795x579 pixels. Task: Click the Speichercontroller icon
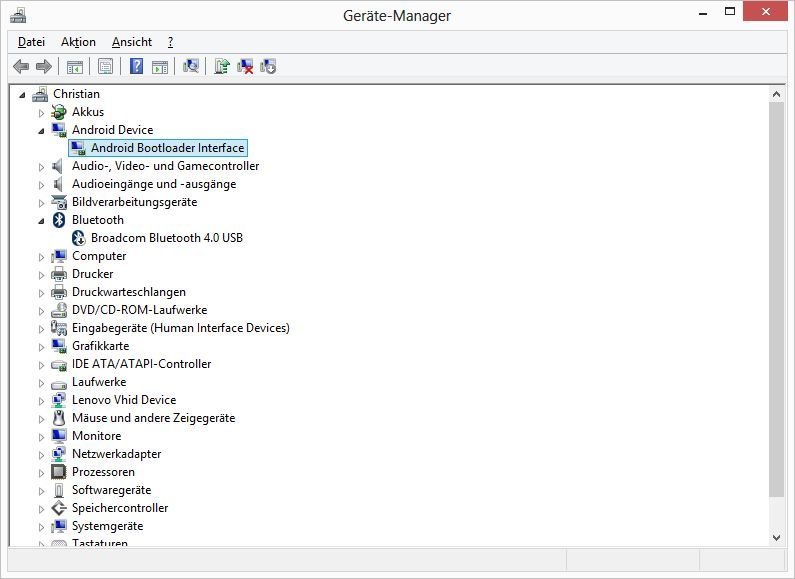tap(59, 508)
